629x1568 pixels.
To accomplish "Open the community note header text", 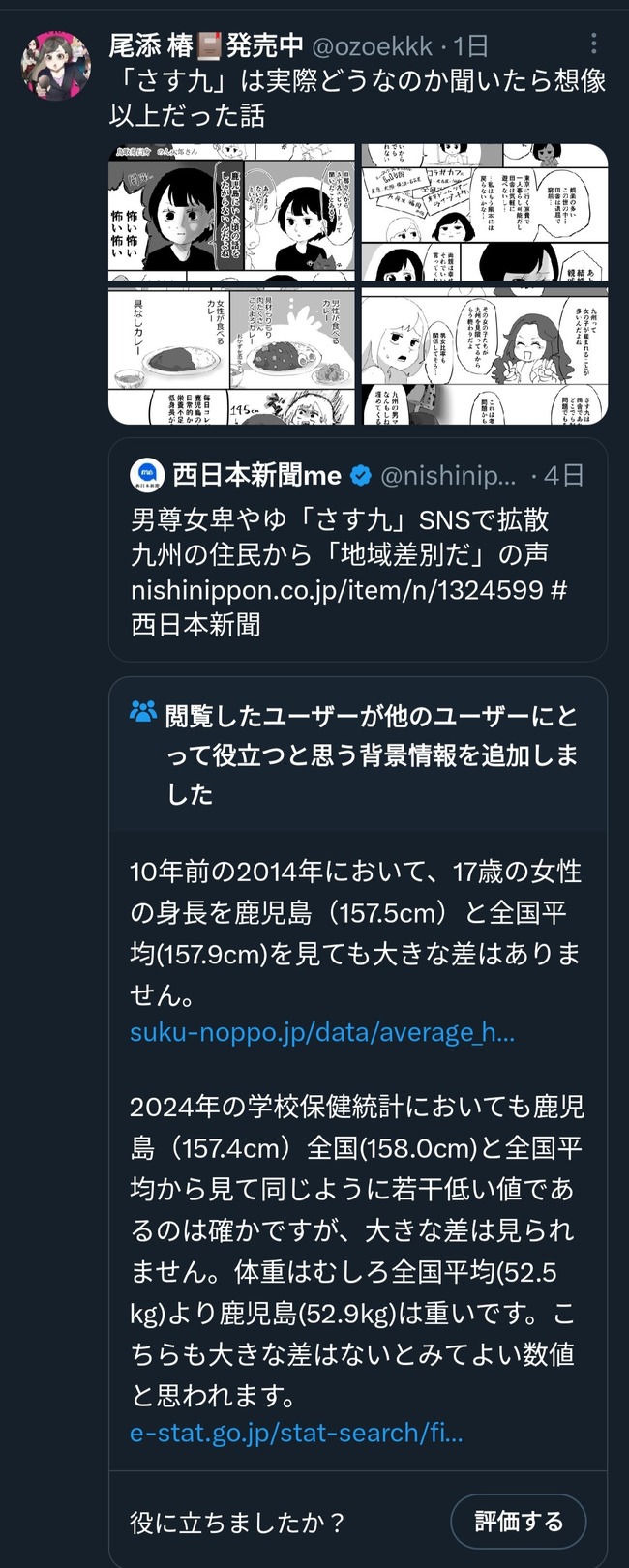I will (x=373, y=754).
